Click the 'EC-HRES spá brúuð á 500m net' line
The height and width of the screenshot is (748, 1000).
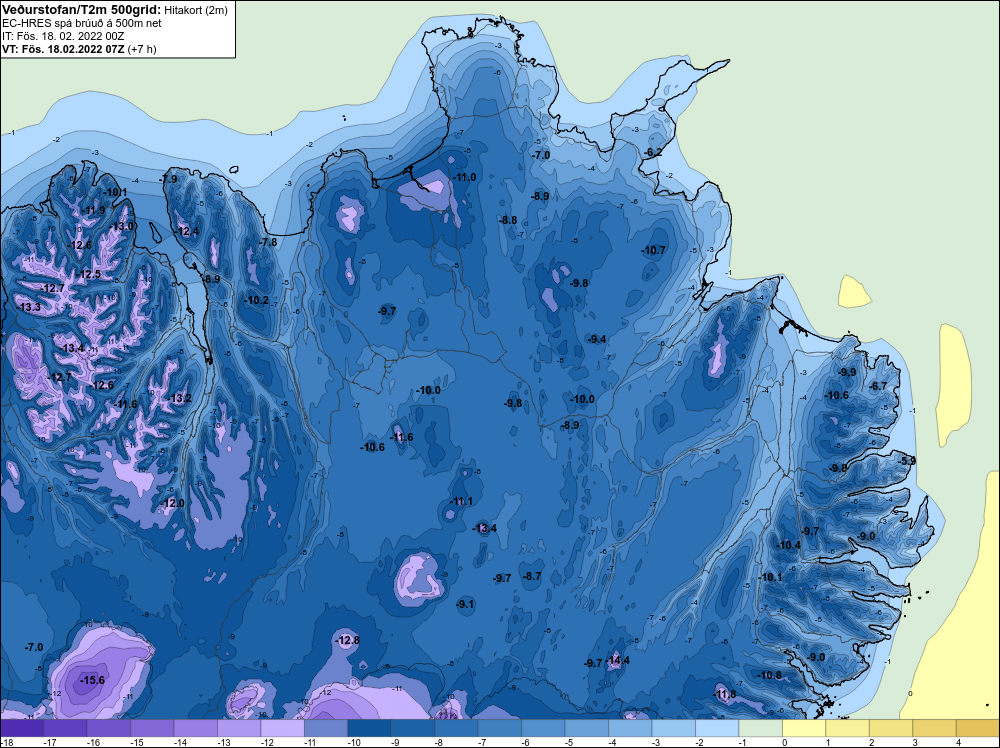click(x=82, y=23)
